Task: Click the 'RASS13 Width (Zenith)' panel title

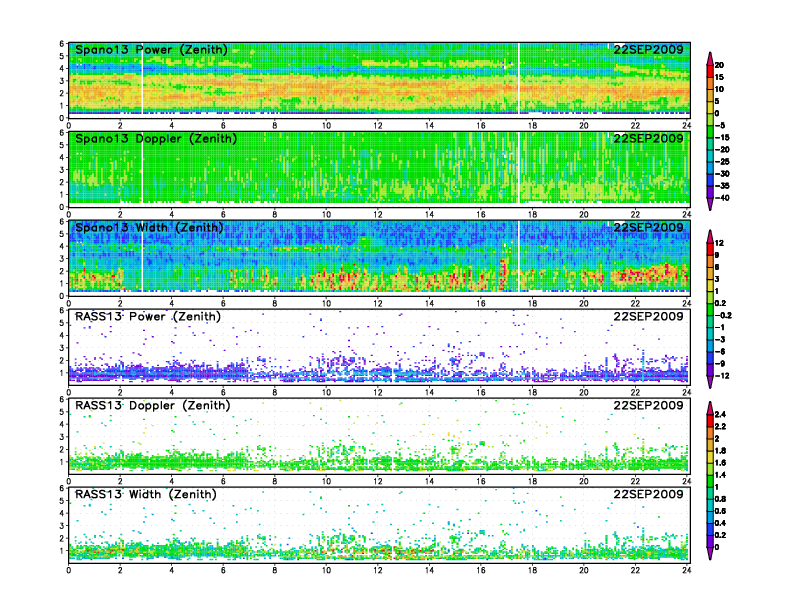Action: pyautogui.click(x=145, y=494)
